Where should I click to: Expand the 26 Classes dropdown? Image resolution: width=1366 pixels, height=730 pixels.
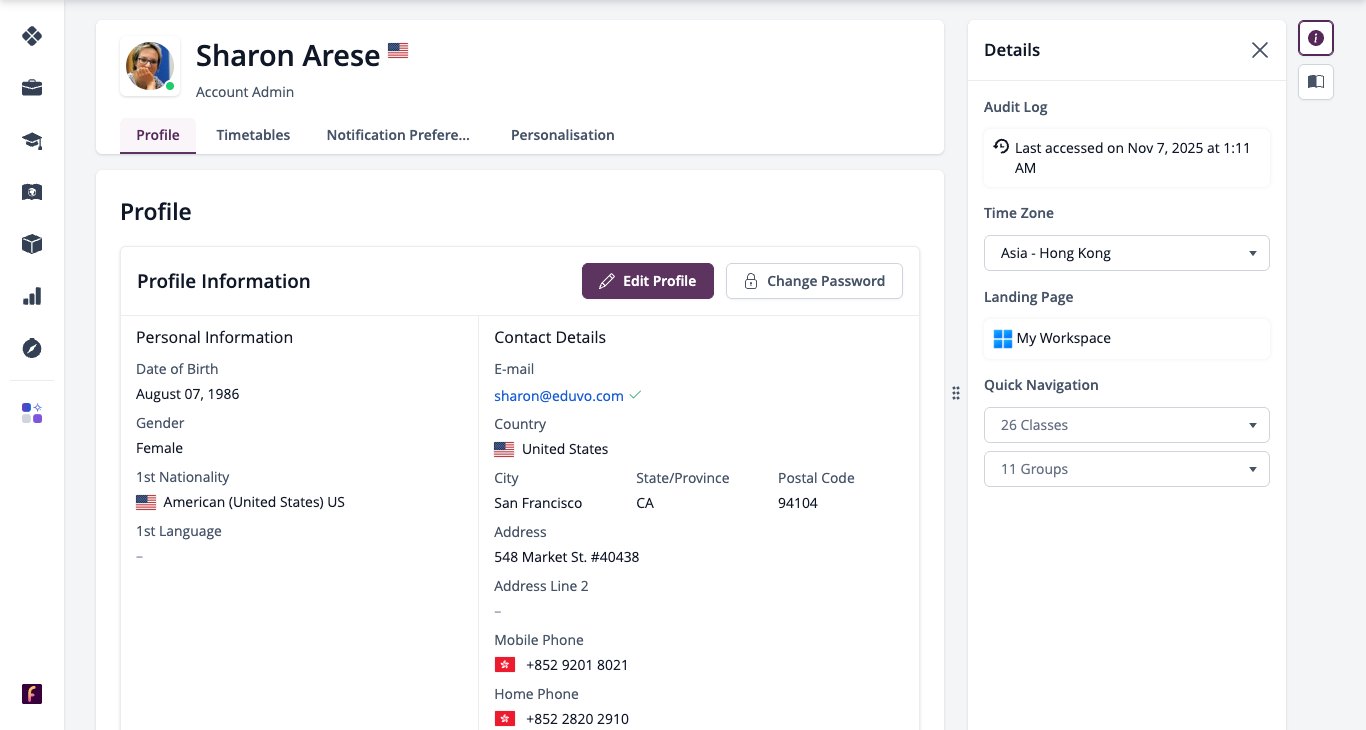(x=1127, y=425)
